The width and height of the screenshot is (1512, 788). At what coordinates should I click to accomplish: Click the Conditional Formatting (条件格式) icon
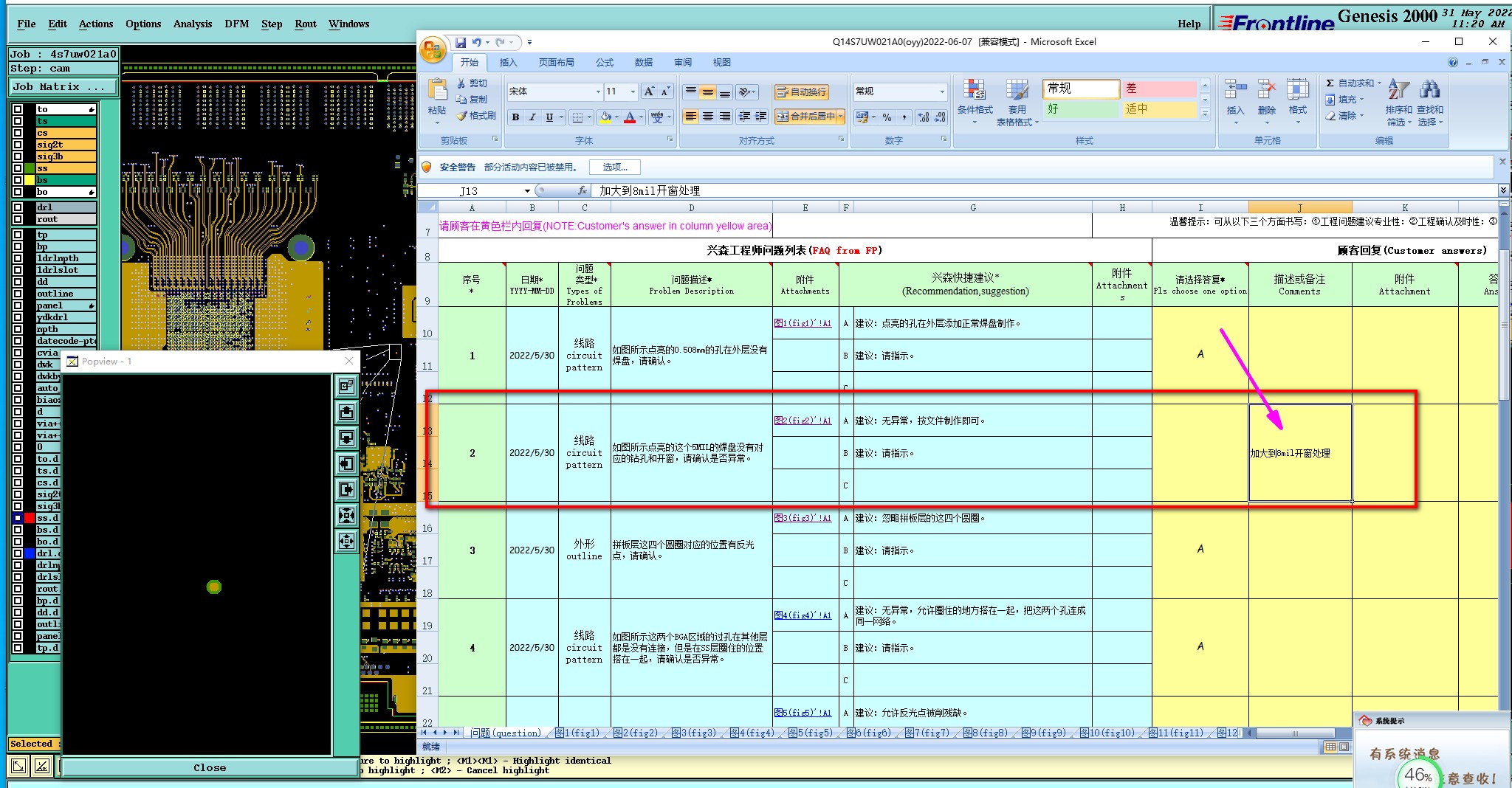975,90
